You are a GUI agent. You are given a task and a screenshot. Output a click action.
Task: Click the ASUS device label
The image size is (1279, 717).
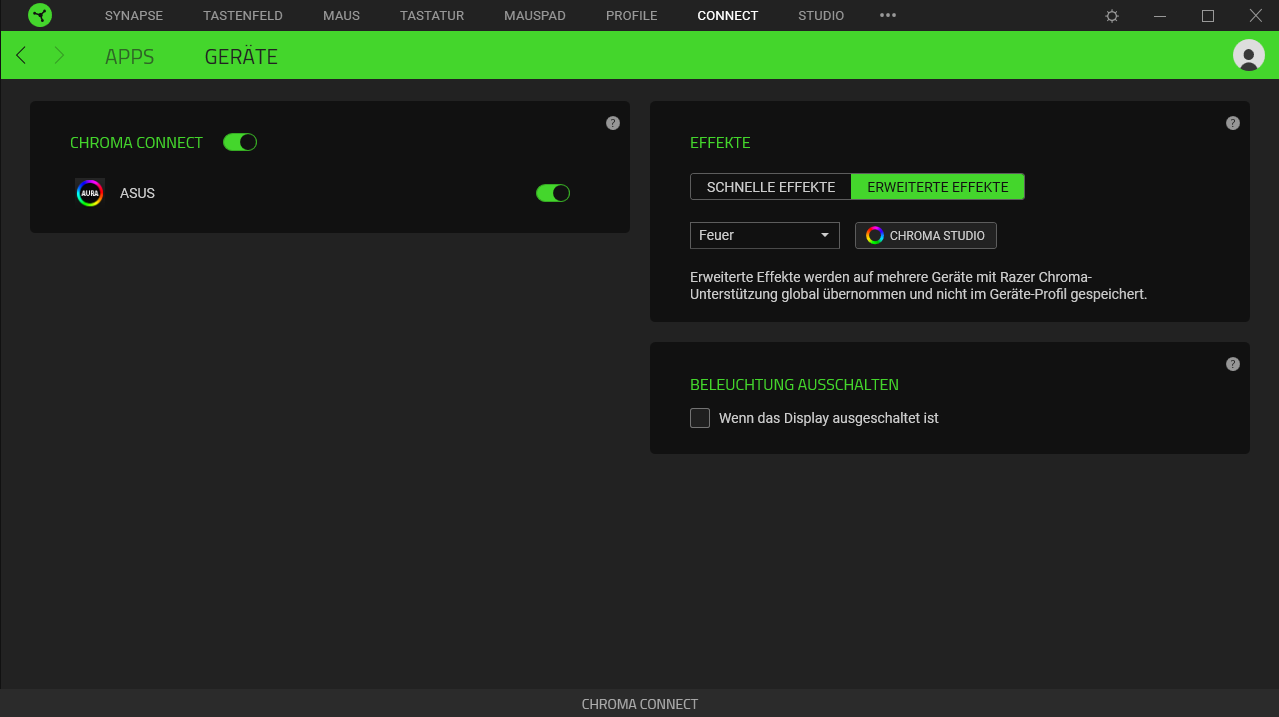point(137,193)
